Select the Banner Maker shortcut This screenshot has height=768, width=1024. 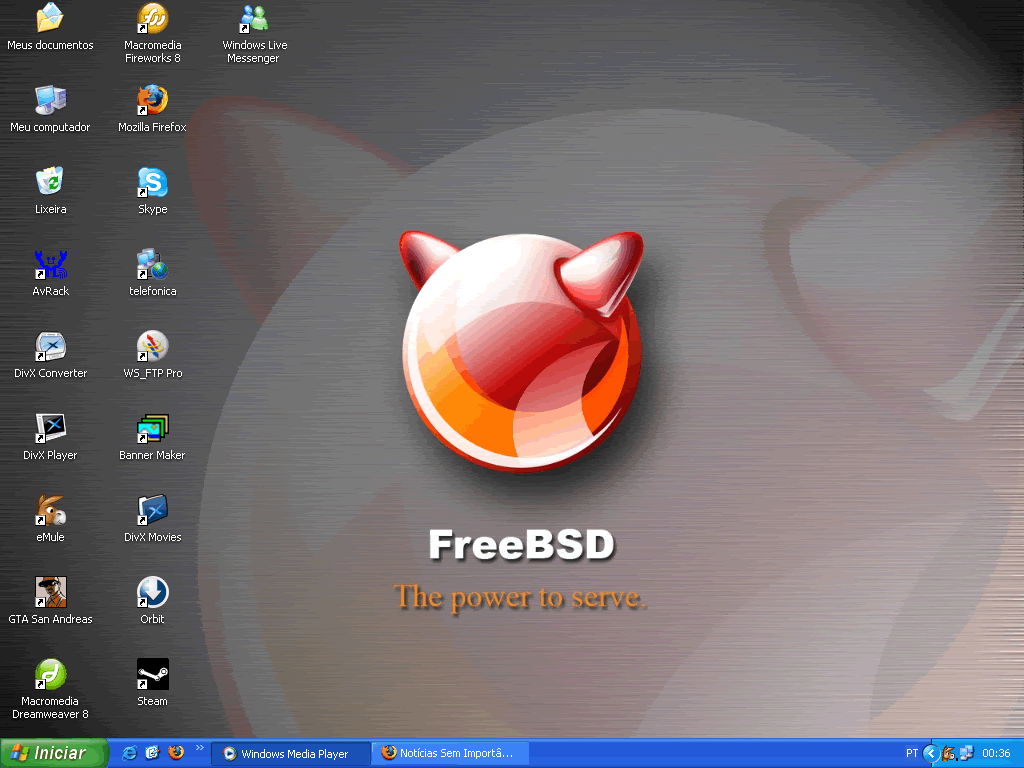click(152, 428)
